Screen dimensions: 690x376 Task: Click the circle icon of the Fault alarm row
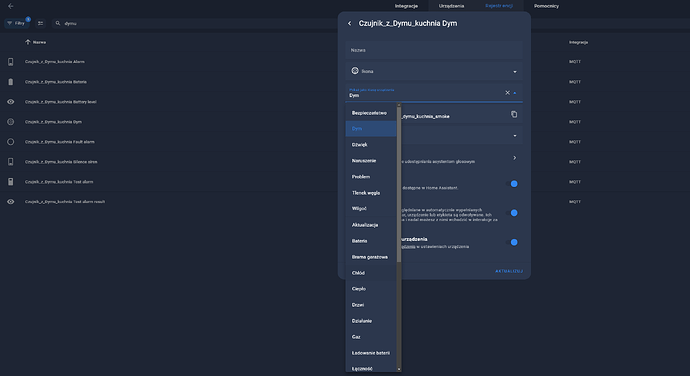[x=11, y=142]
